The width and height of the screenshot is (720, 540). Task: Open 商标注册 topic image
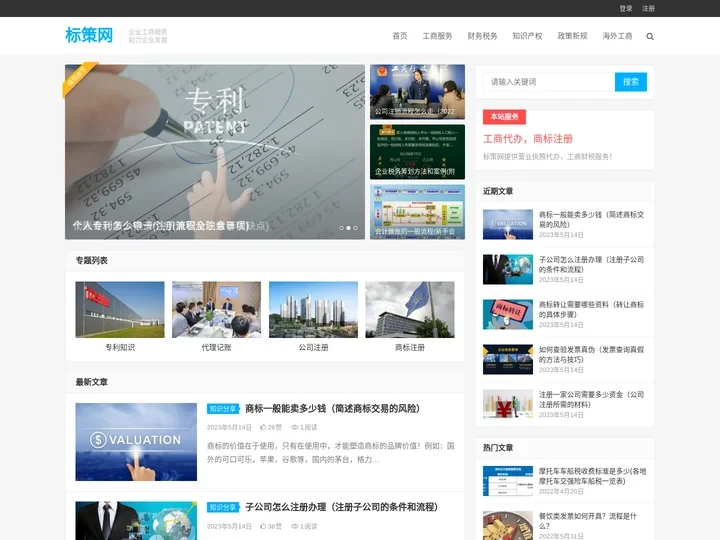coord(410,309)
